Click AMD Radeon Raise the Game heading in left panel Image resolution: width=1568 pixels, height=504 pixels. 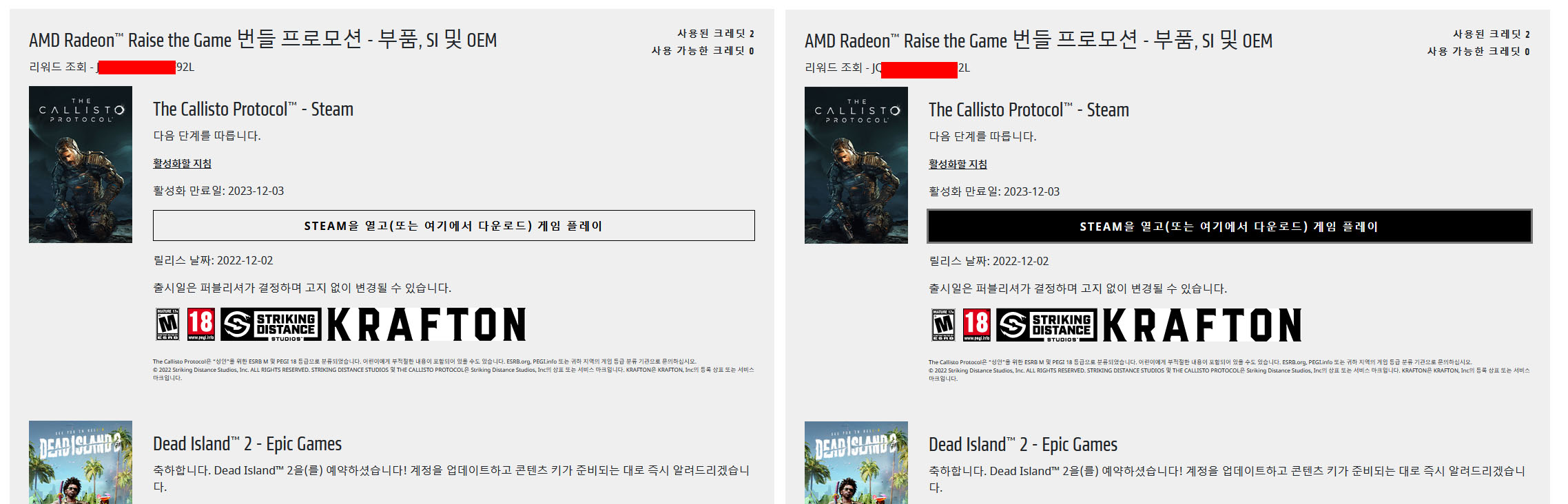click(262, 39)
